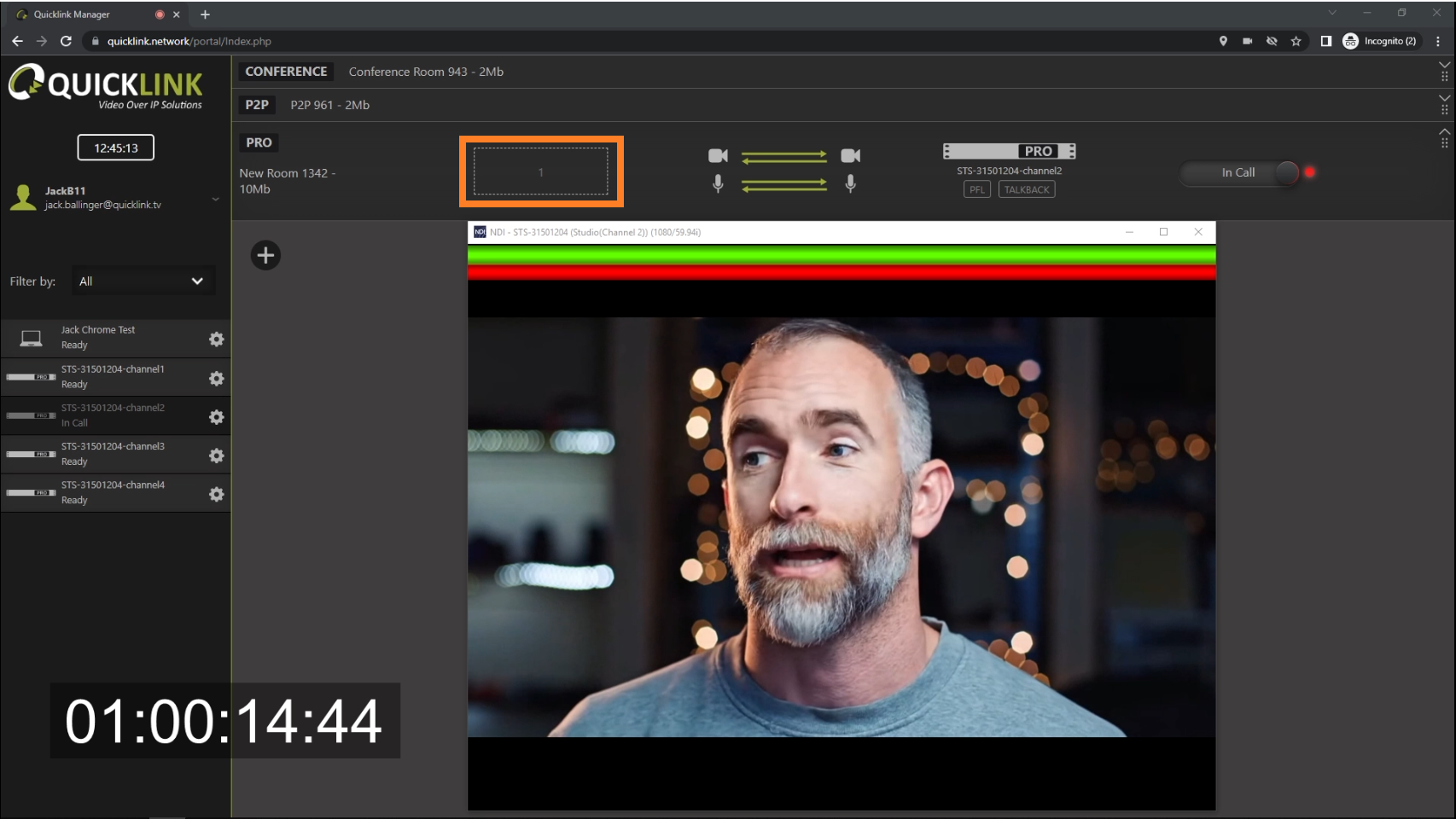Open settings gear for STS-31501204-channel1
The width and height of the screenshot is (1456, 819).
click(217, 378)
